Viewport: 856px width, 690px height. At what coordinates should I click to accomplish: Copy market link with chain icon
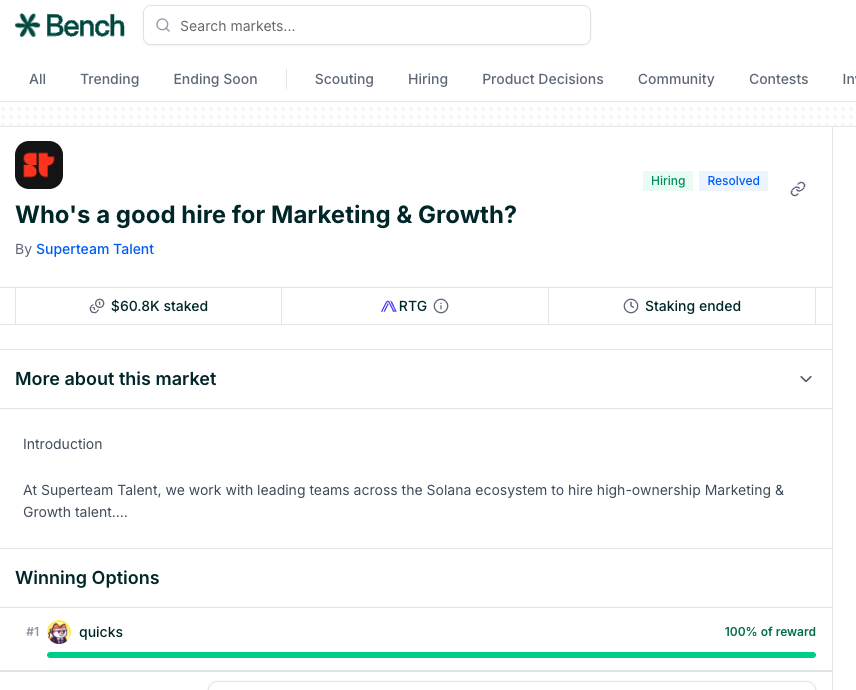[x=798, y=189]
